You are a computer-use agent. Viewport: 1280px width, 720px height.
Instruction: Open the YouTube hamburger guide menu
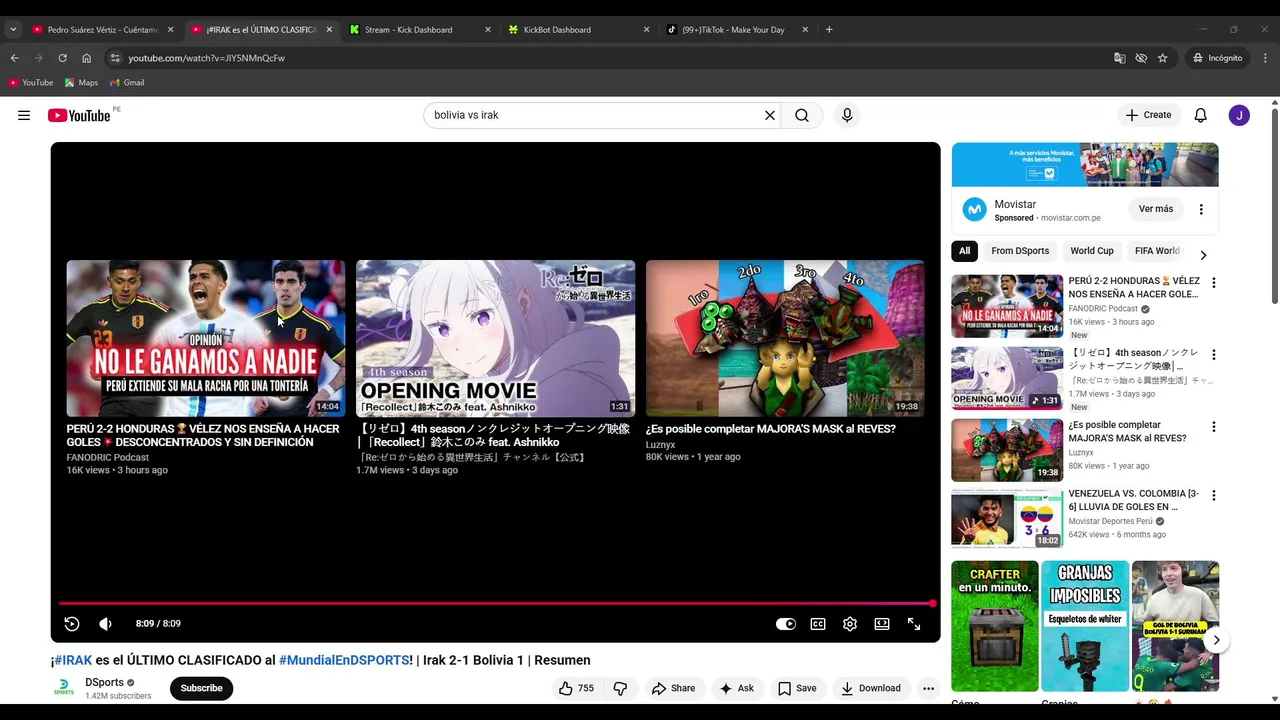coord(24,115)
